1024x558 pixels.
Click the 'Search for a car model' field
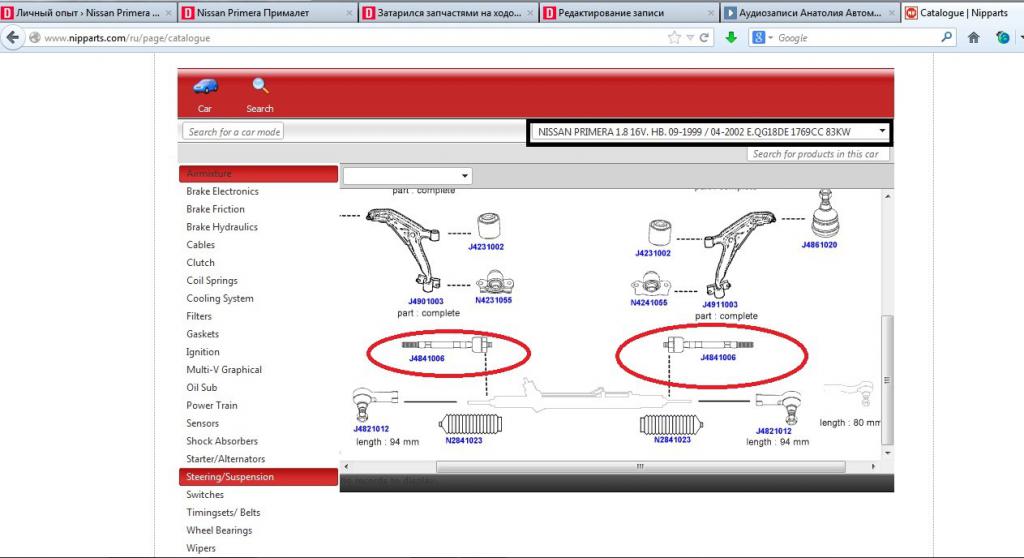tap(233, 131)
